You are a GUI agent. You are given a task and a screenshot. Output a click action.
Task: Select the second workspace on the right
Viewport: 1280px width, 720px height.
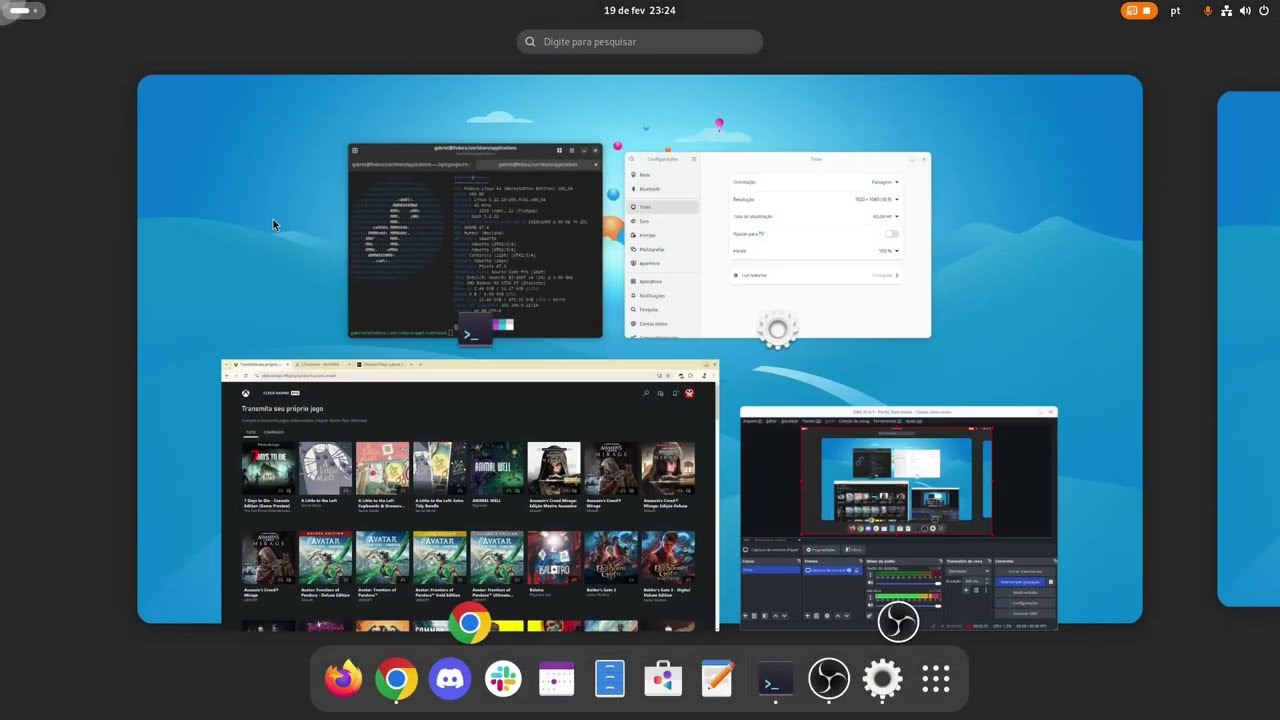[1248, 349]
